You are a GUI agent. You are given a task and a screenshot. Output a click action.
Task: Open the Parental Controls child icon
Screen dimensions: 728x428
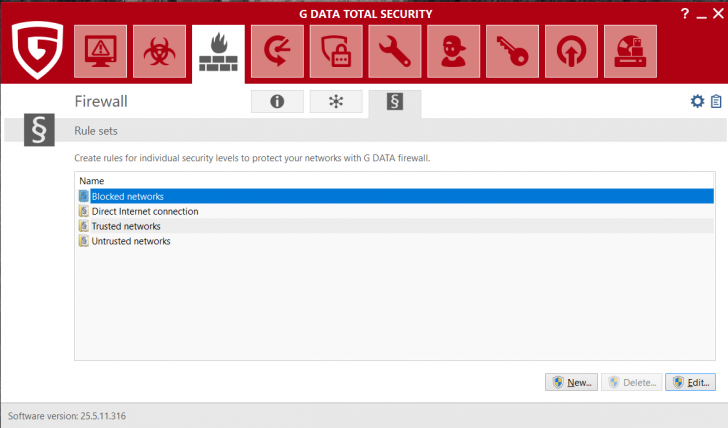(x=454, y=52)
